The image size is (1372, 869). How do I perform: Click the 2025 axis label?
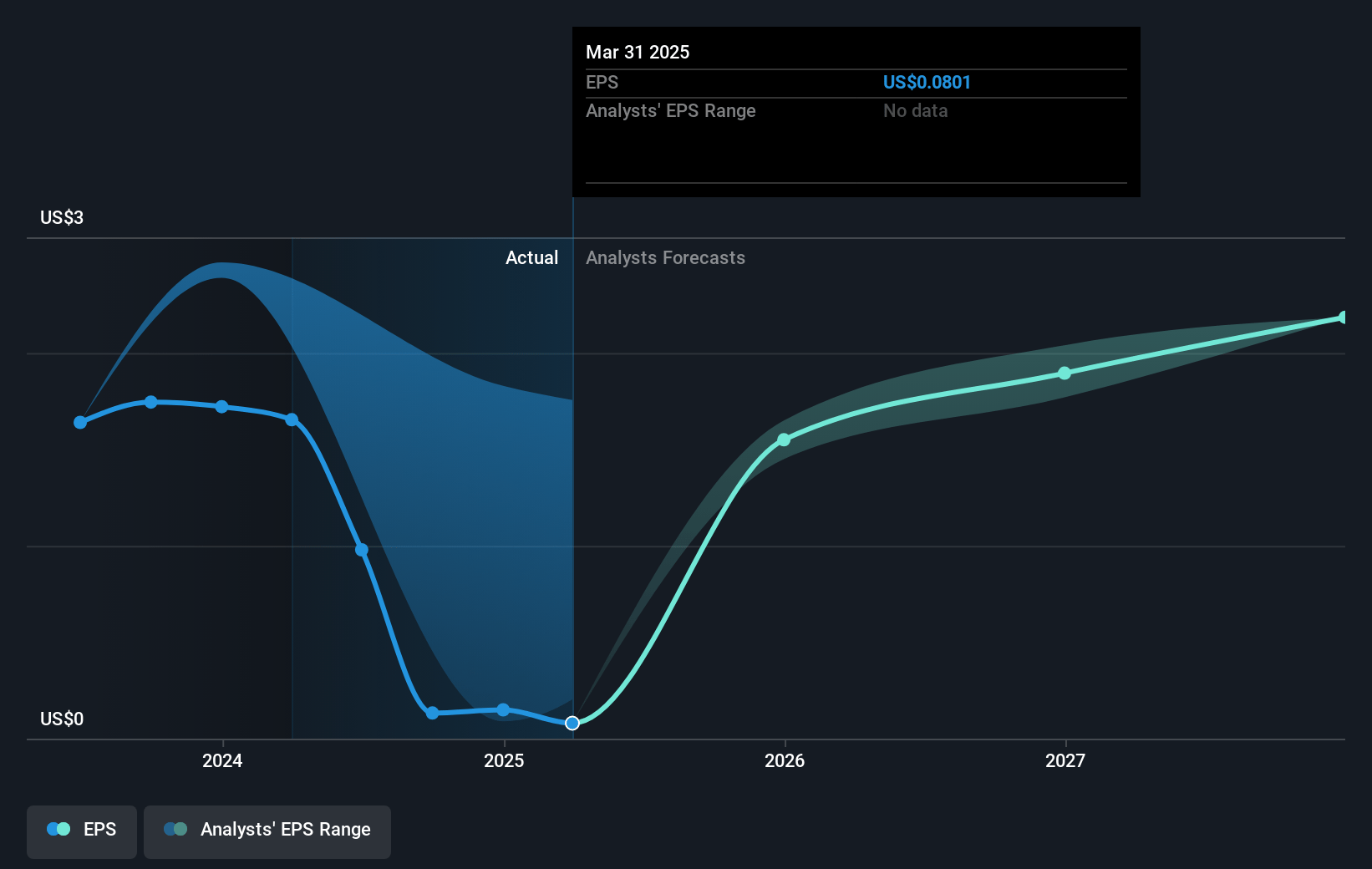pos(504,760)
